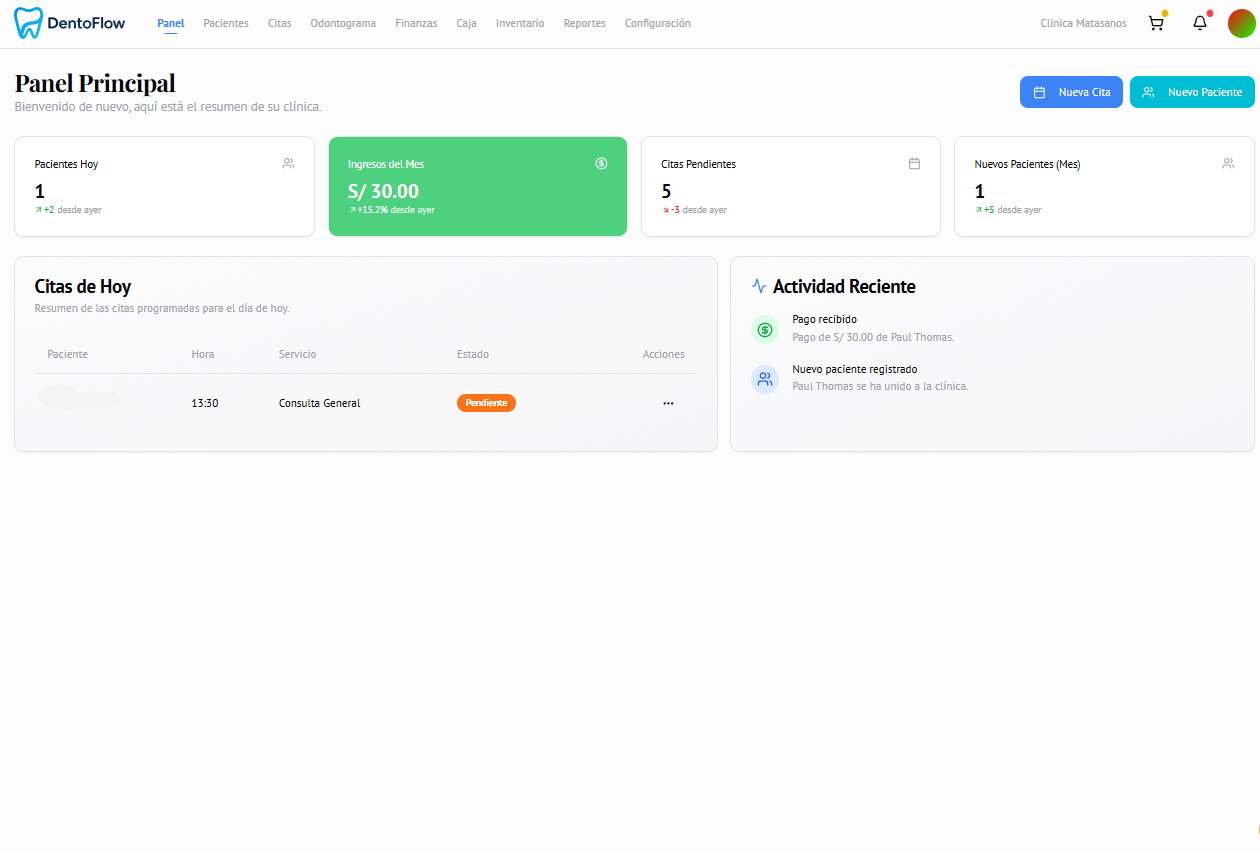Image resolution: width=1260 pixels, height=852 pixels.
Task: Click the patients icon on Pacientes Hoy card
Action: pyautogui.click(x=288, y=163)
